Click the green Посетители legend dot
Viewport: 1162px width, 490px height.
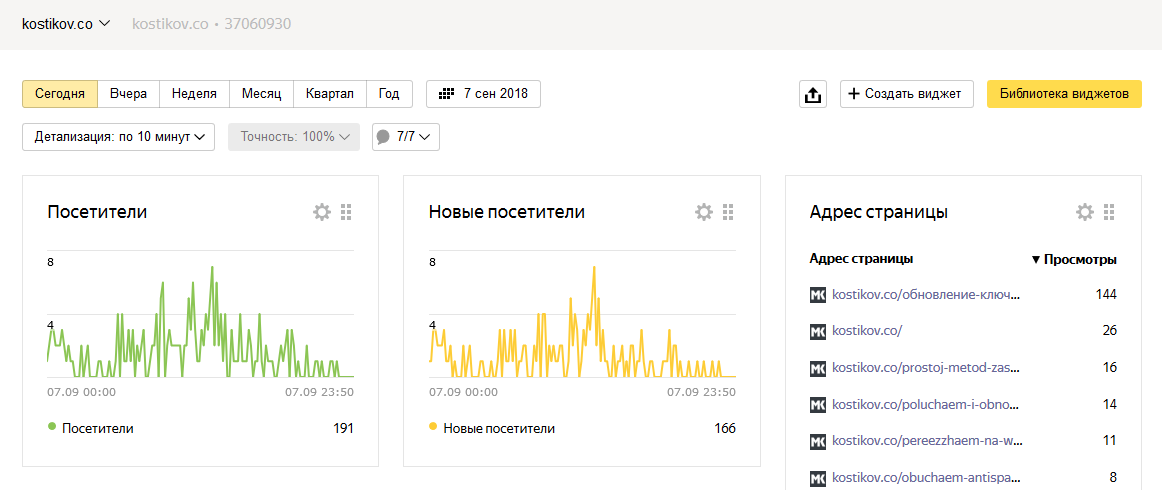(52, 427)
